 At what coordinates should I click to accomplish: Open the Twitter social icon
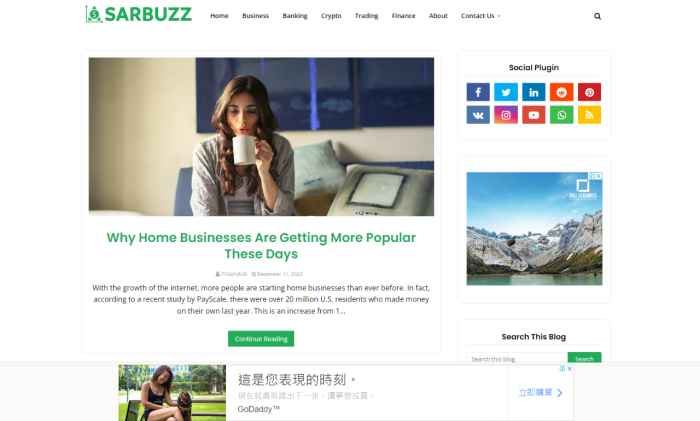506,92
